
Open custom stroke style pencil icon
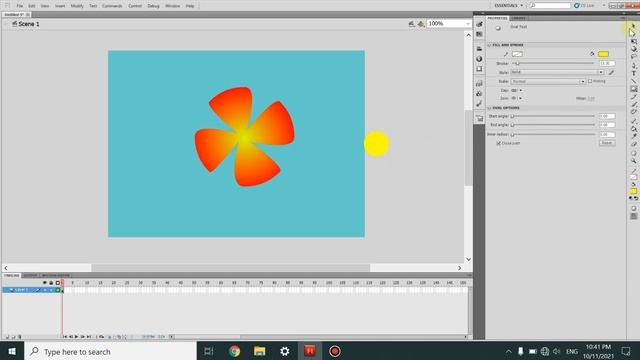[611, 72]
